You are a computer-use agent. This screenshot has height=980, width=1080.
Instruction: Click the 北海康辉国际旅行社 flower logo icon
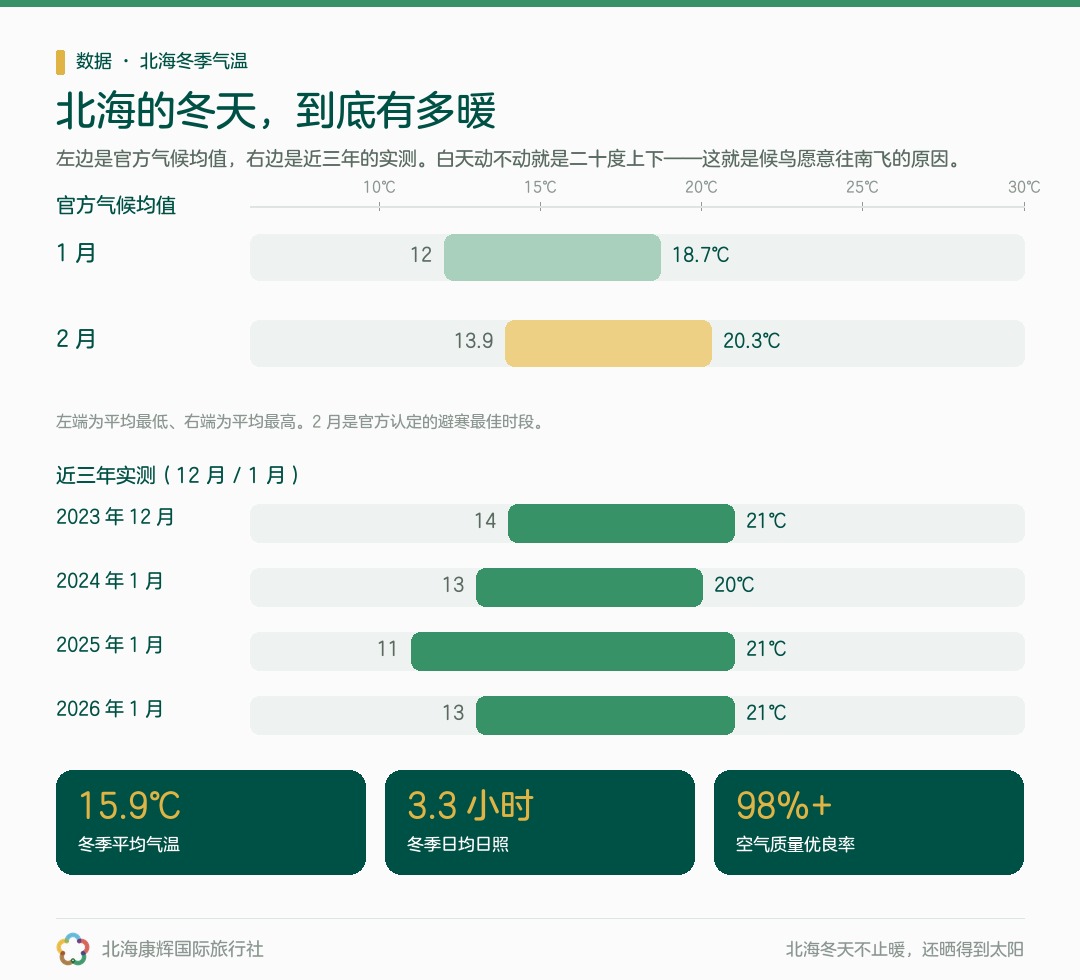tap(72, 949)
